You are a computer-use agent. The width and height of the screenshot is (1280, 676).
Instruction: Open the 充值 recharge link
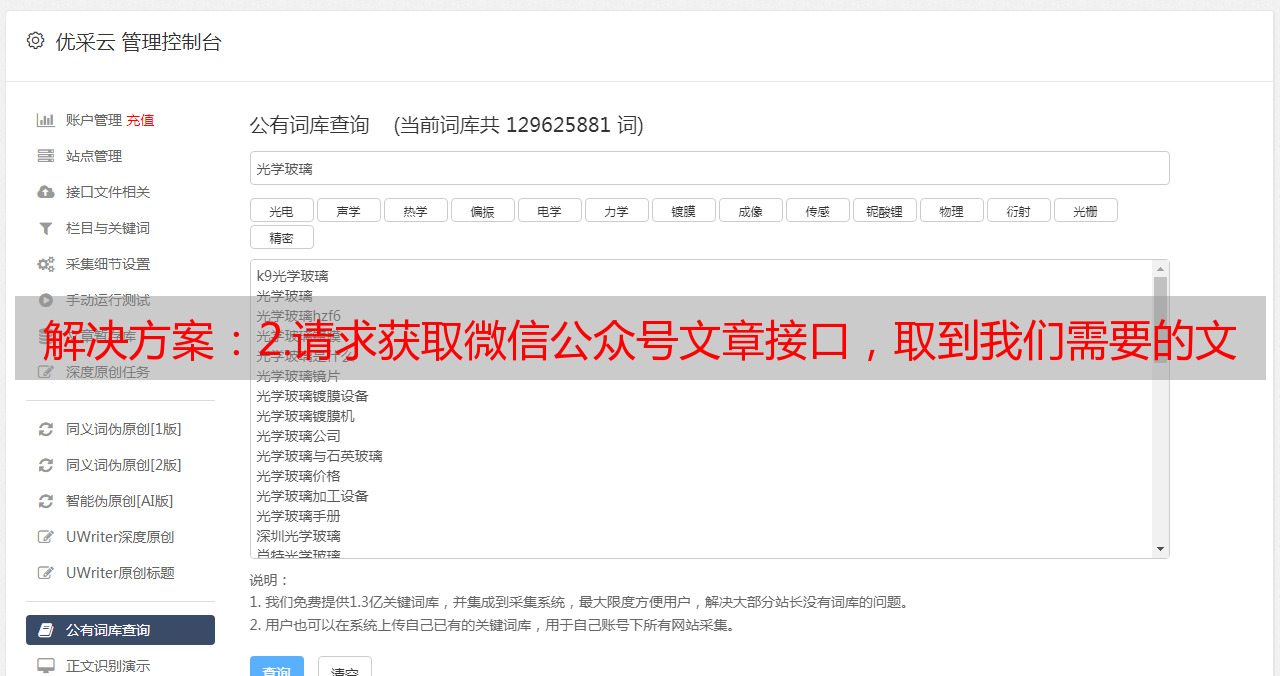coord(140,120)
